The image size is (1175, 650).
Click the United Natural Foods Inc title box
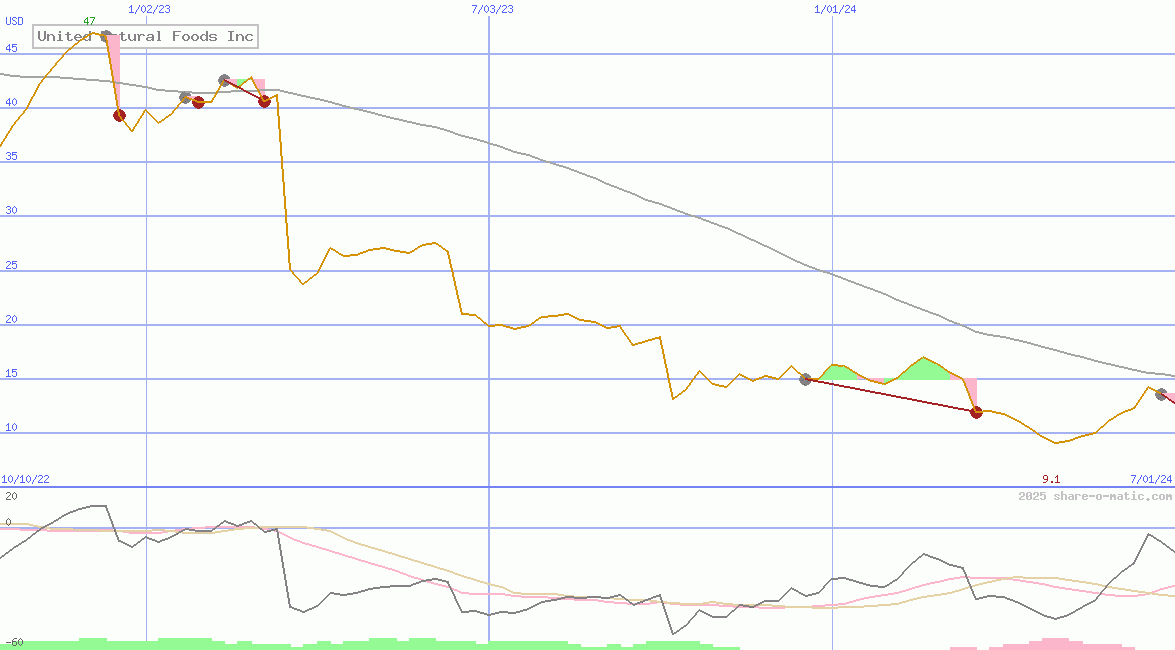click(x=146, y=37)
